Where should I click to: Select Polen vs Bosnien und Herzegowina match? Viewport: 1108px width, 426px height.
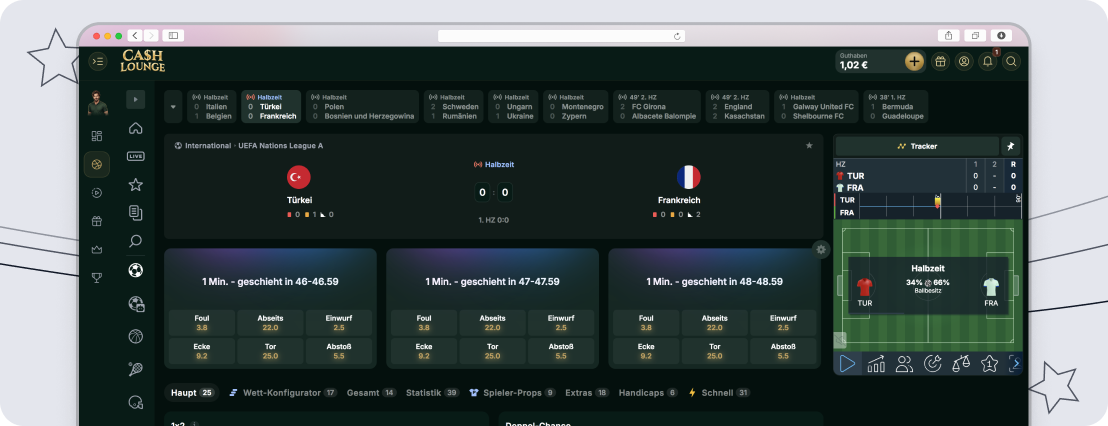tap(363, 107)
